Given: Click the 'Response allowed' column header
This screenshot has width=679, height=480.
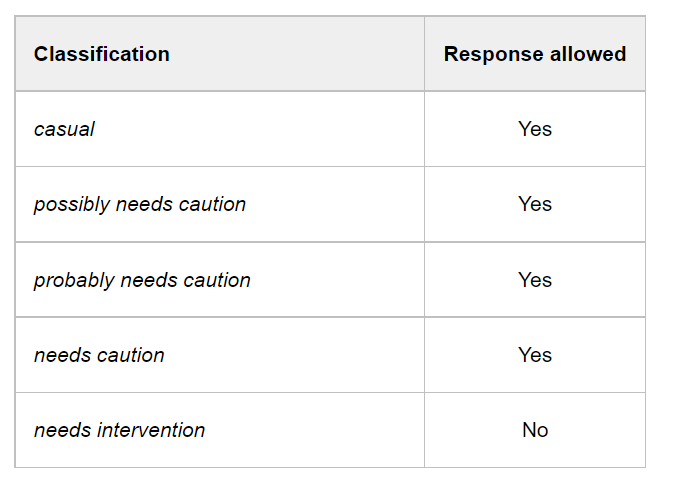Looking at the screenshot, I should (535, 54).
